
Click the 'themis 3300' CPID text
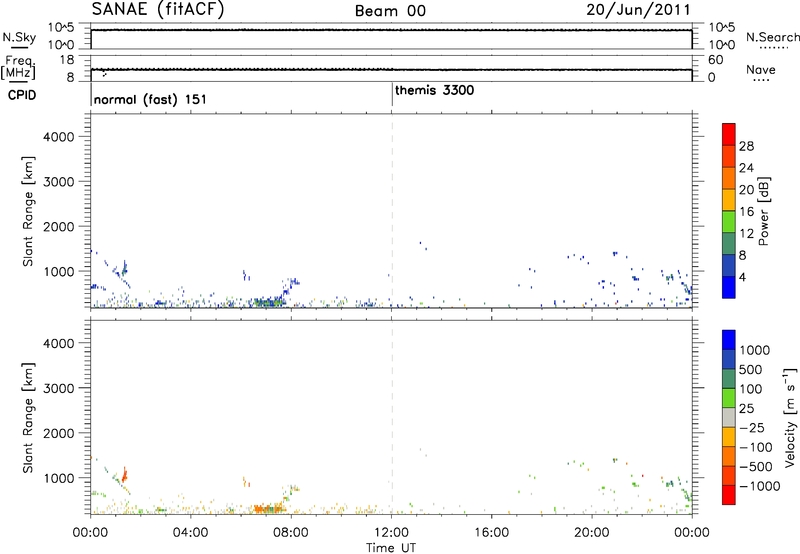click(435, 90)
